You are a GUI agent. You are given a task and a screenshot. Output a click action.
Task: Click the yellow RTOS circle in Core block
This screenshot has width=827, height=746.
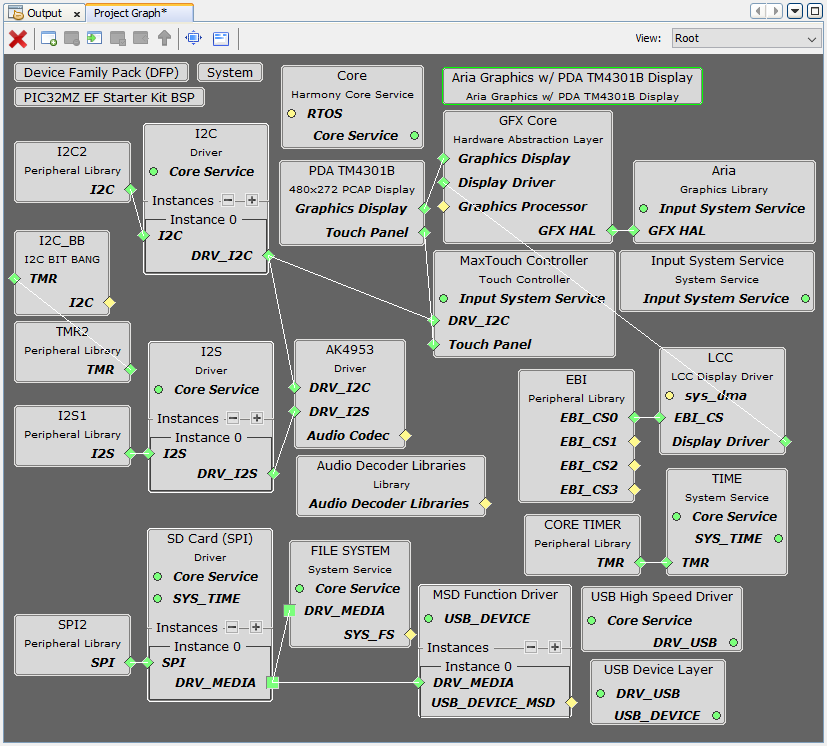pos(292,114)
